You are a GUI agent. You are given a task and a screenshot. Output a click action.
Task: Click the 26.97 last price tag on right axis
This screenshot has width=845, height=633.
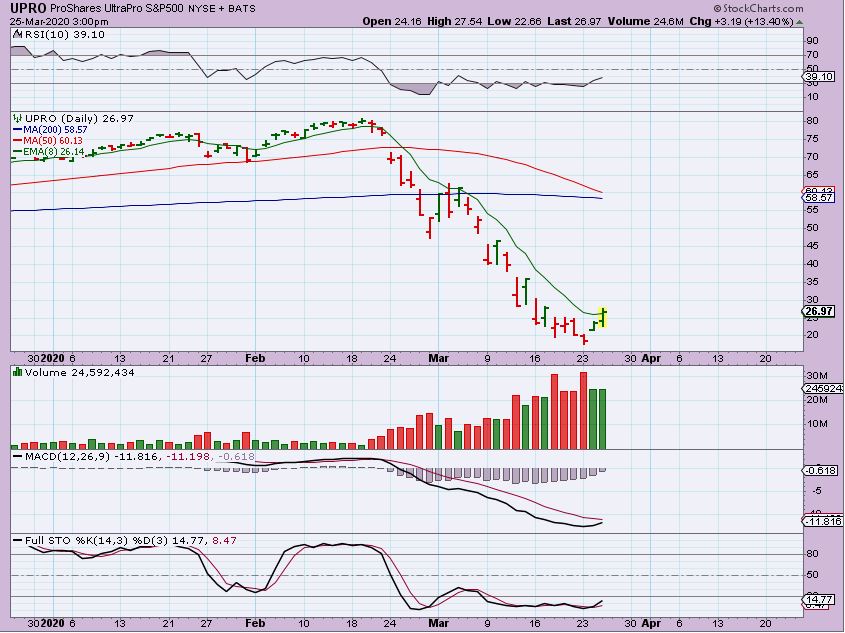point(819,311)
